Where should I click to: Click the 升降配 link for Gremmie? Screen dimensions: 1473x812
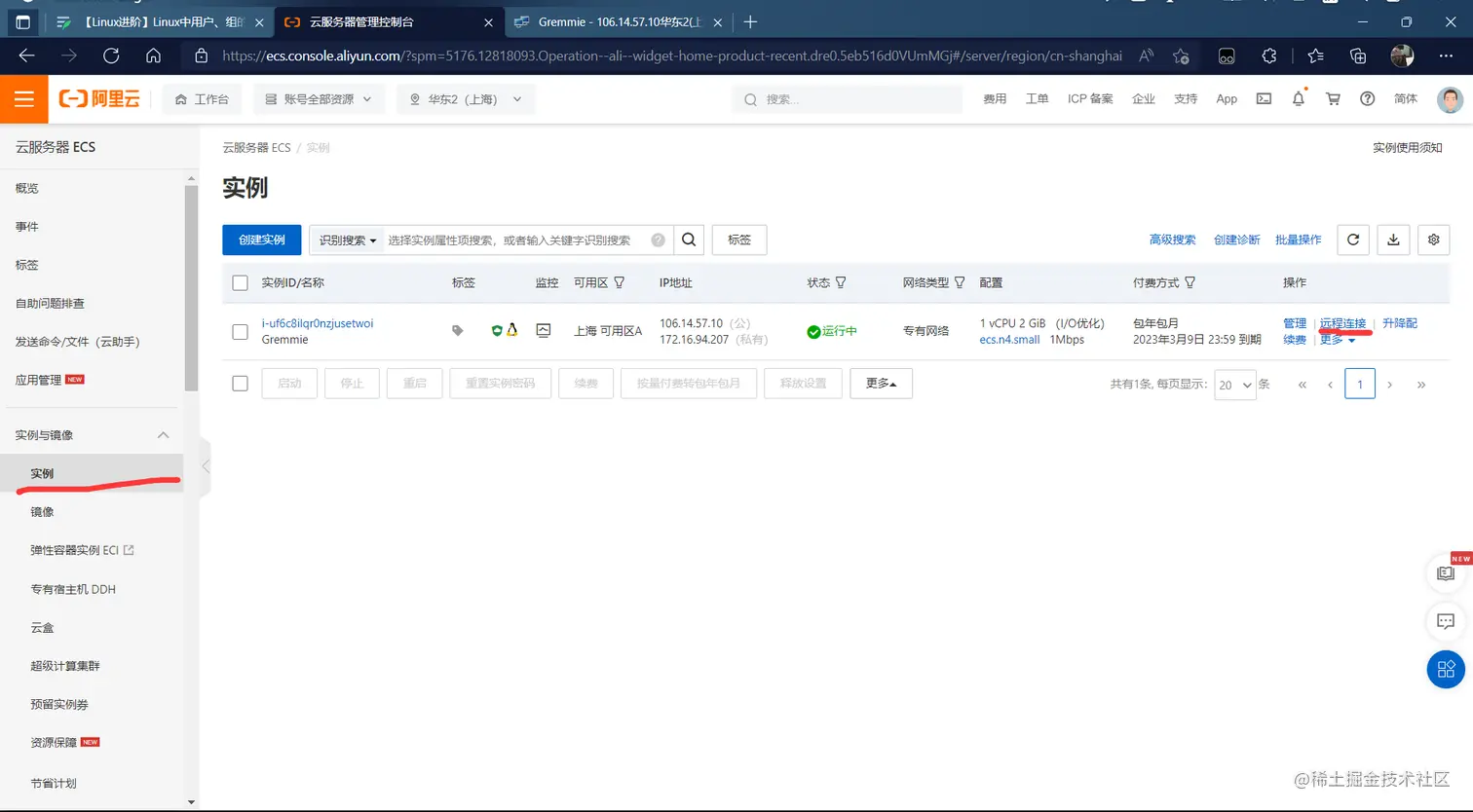[x=1400, y=323]
